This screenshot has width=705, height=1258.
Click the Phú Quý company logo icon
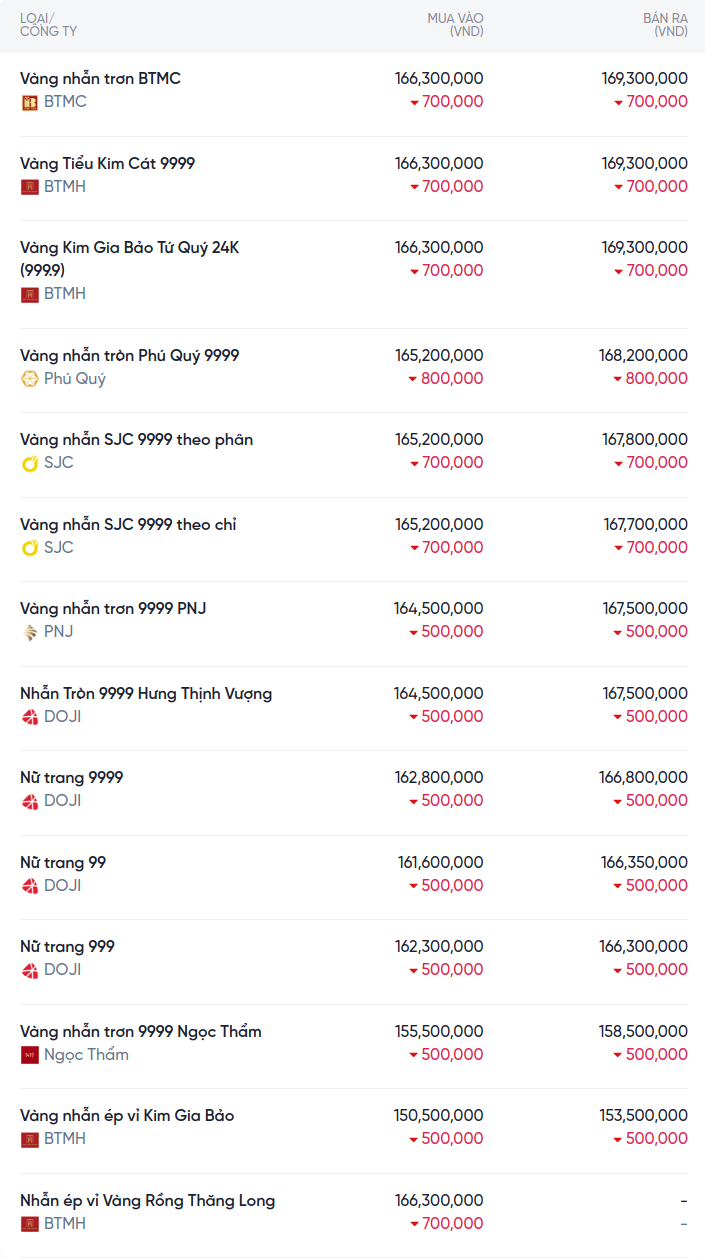pyautogui.click(x=30, y=379)
